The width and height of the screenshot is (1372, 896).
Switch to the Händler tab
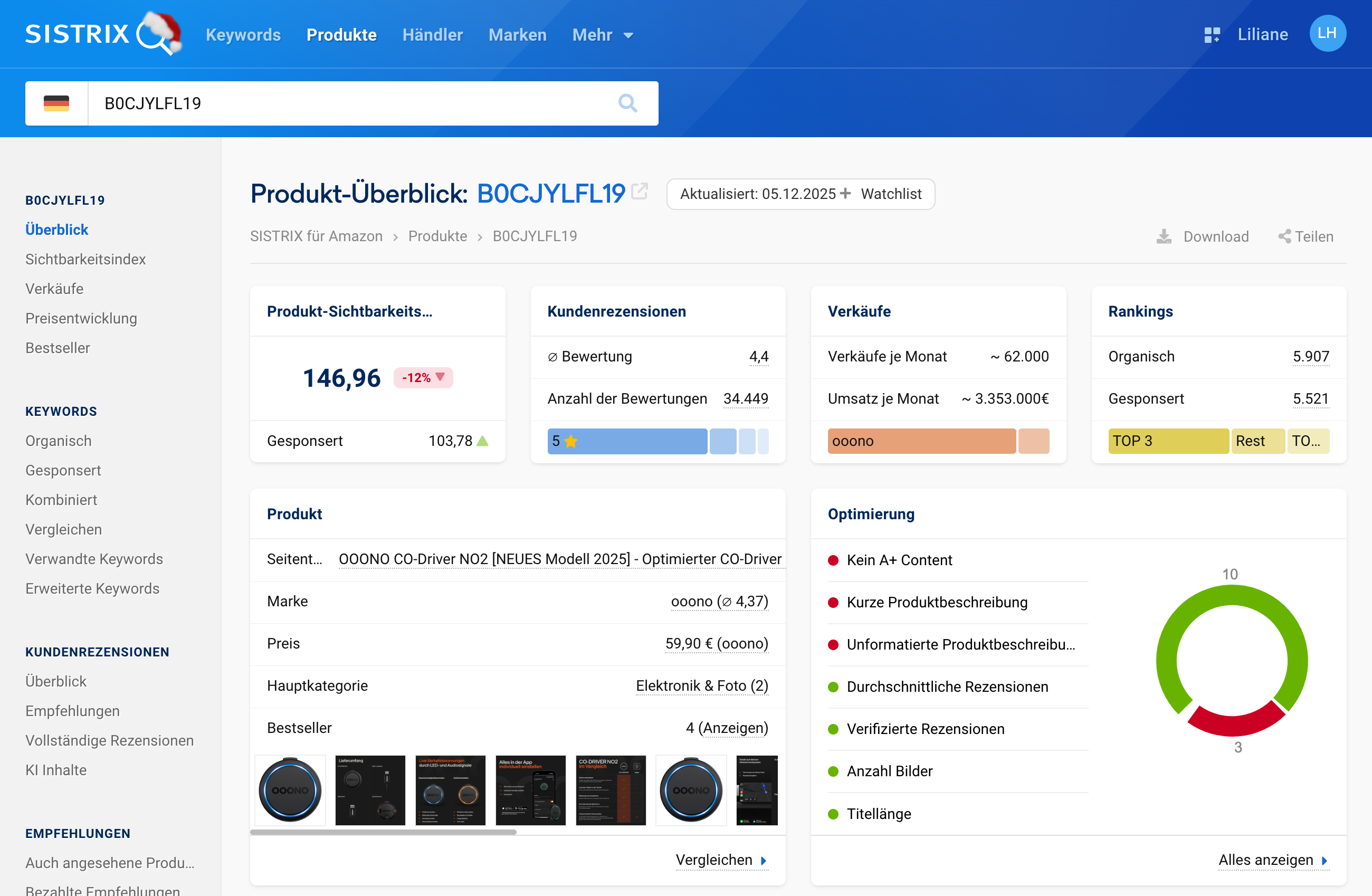[x=432, y=35]
